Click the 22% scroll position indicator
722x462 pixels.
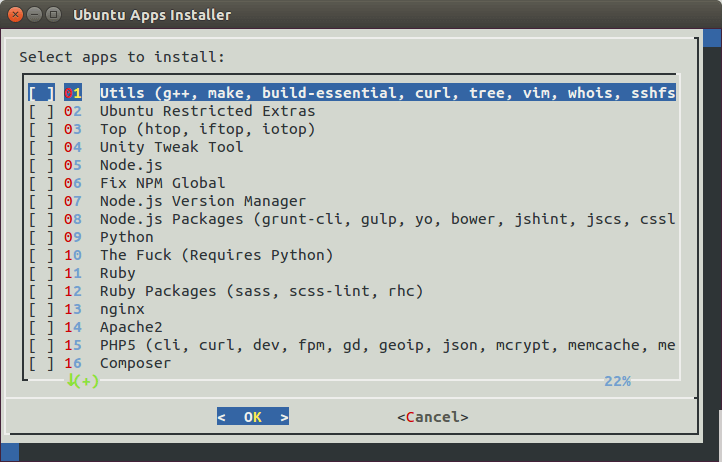(x=617, y=381)
